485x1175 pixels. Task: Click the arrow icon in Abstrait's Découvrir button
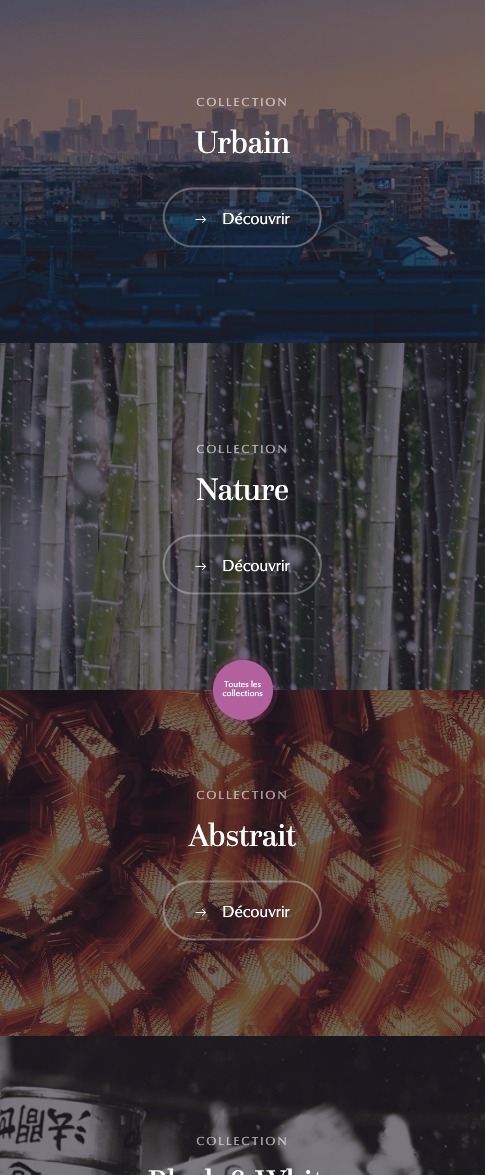click(x=200, y=913)
